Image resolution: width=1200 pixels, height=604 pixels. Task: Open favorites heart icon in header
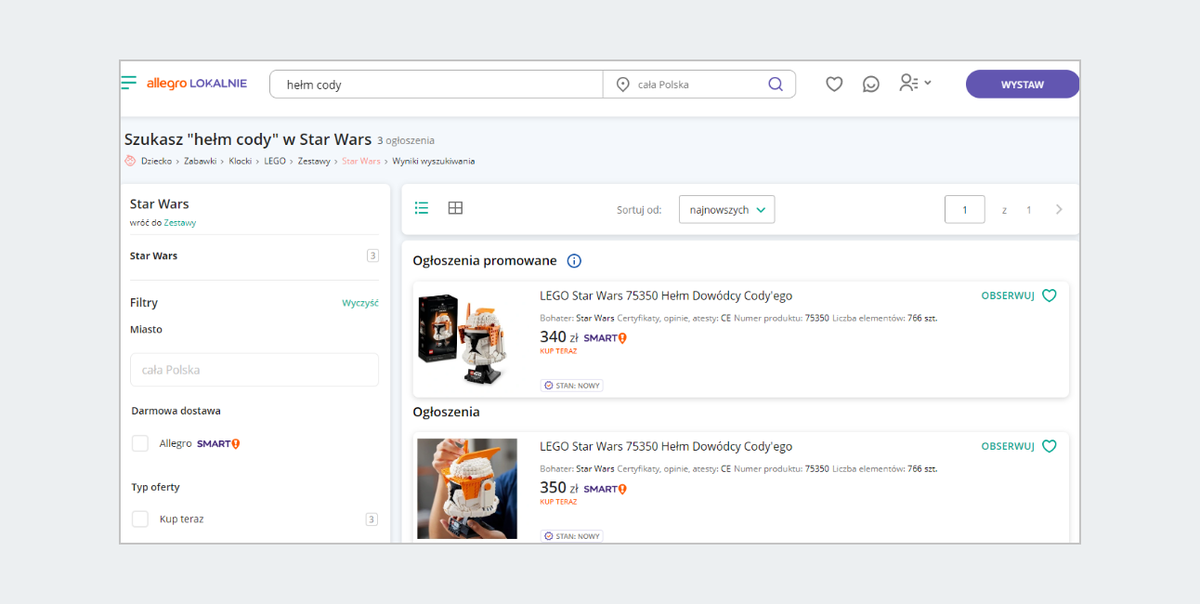click(834, 84)
